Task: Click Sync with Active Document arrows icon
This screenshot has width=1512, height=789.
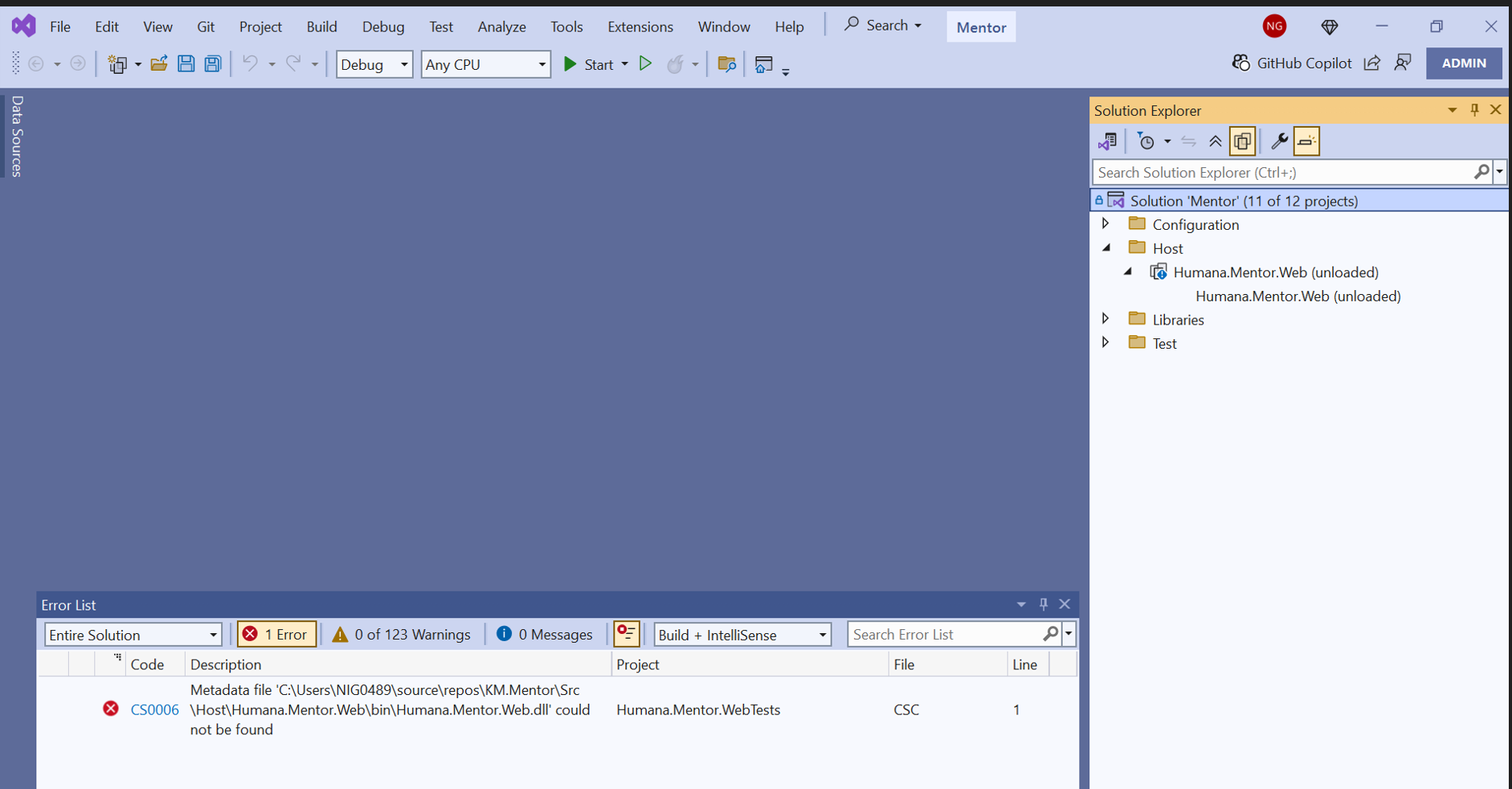Action: 1188,141
